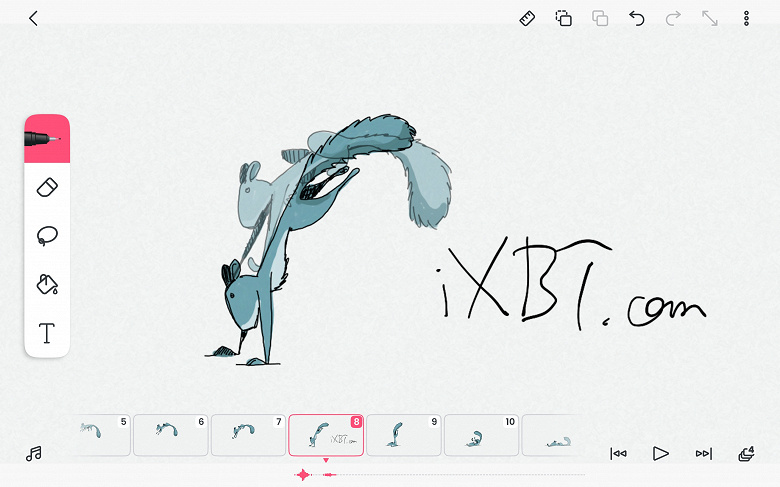Select frame 9 thumbnail
Screen dimensions: 780x487
[x=404, y=435]
